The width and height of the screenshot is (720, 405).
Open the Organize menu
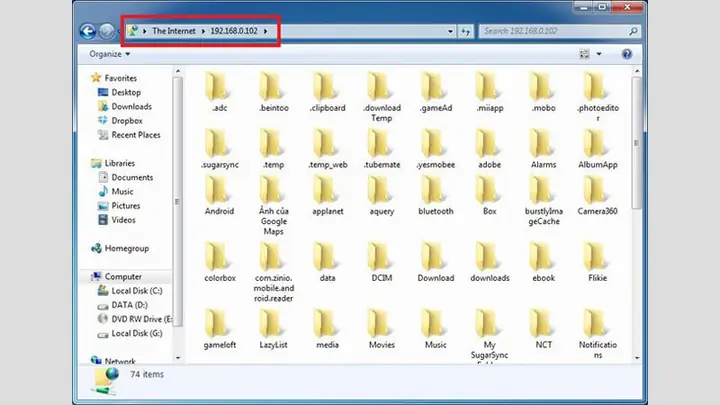[x=109, y=54]
